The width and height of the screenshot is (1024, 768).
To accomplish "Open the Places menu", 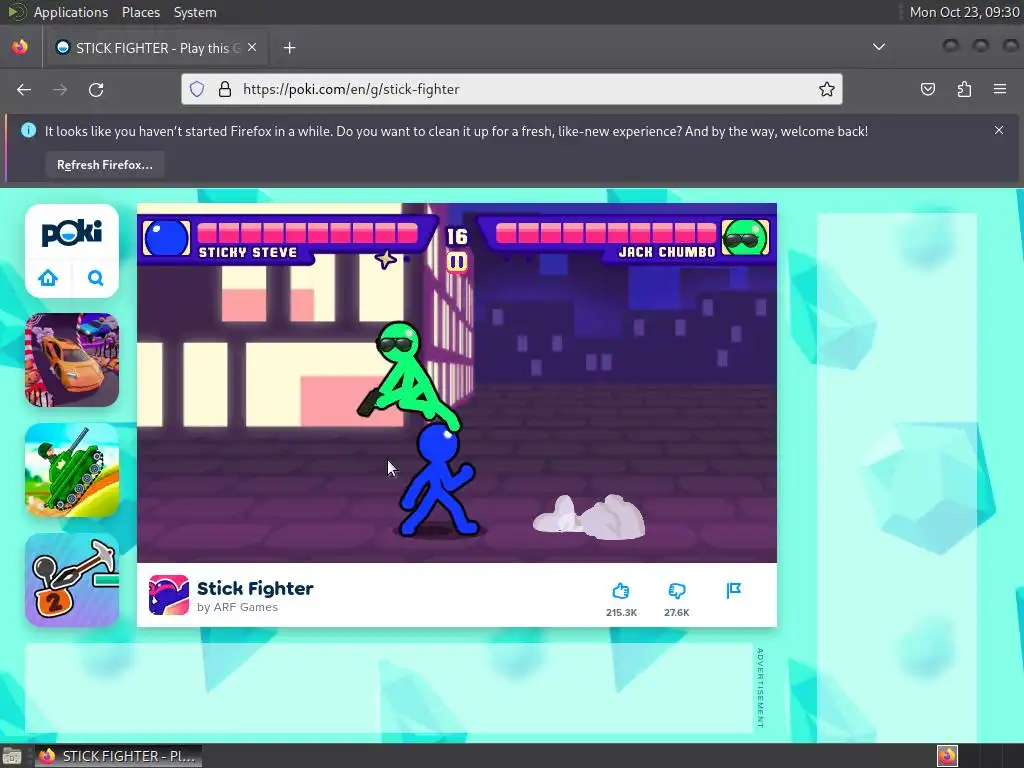I will pyautogui.click(x=140, y=12).
